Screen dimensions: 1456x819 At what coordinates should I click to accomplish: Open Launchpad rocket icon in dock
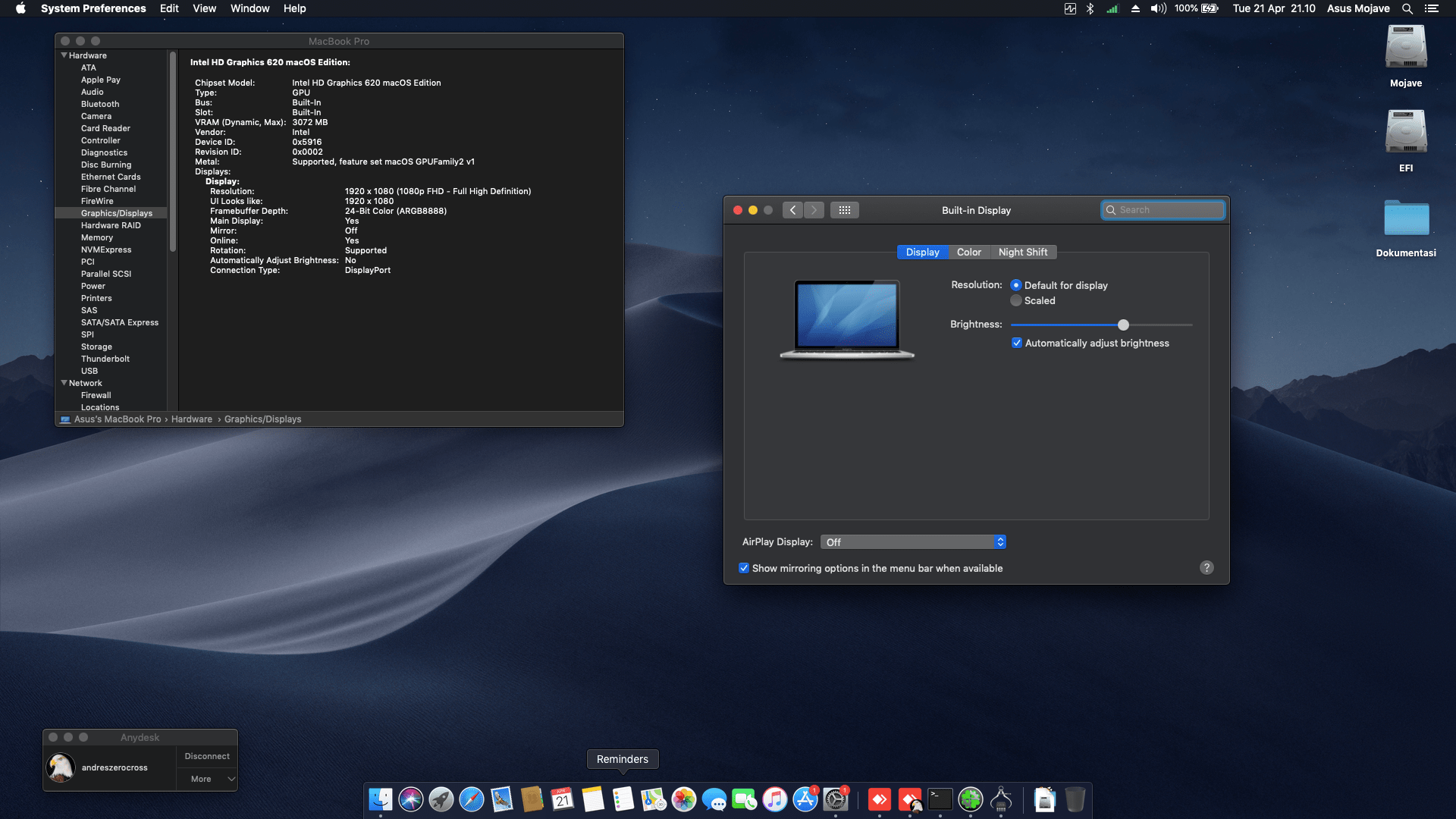pos(441,799)
